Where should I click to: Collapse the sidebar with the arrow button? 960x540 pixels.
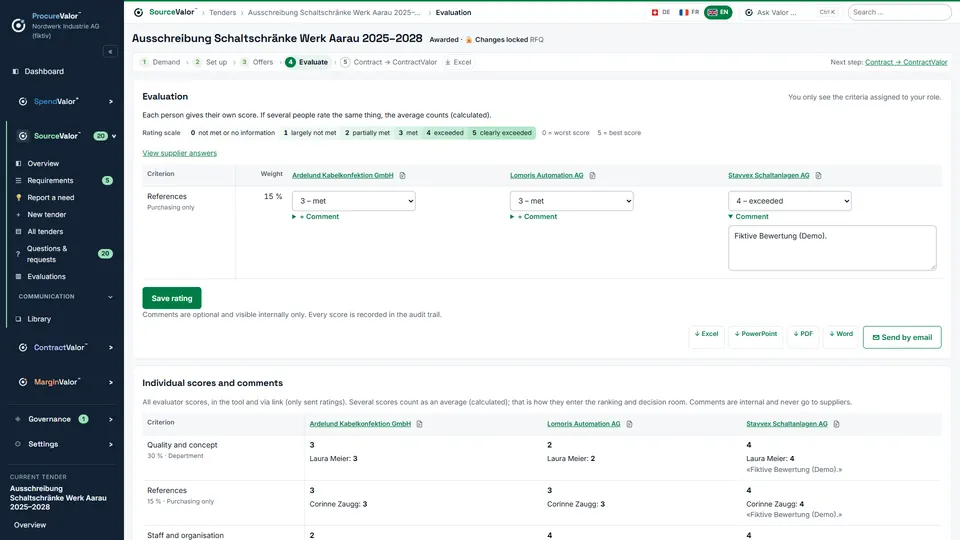point(110,51)
